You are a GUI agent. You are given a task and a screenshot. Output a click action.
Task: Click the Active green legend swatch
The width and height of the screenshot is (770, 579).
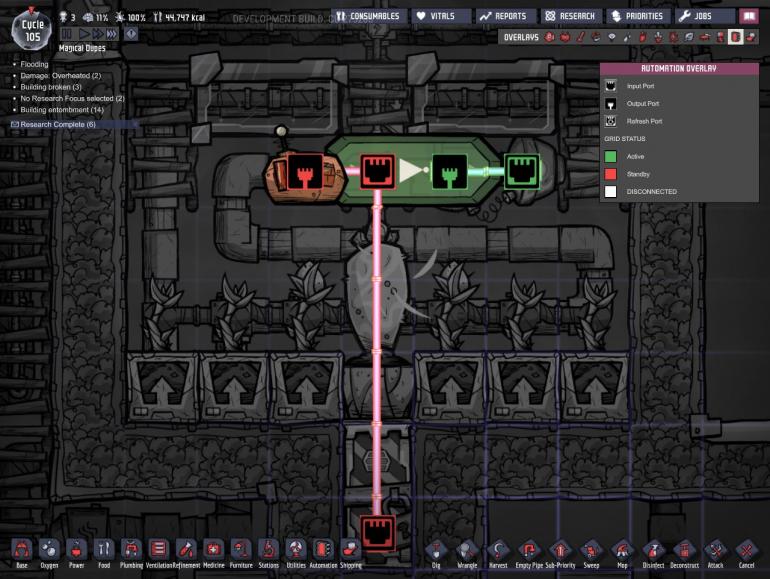coord(610,156)
